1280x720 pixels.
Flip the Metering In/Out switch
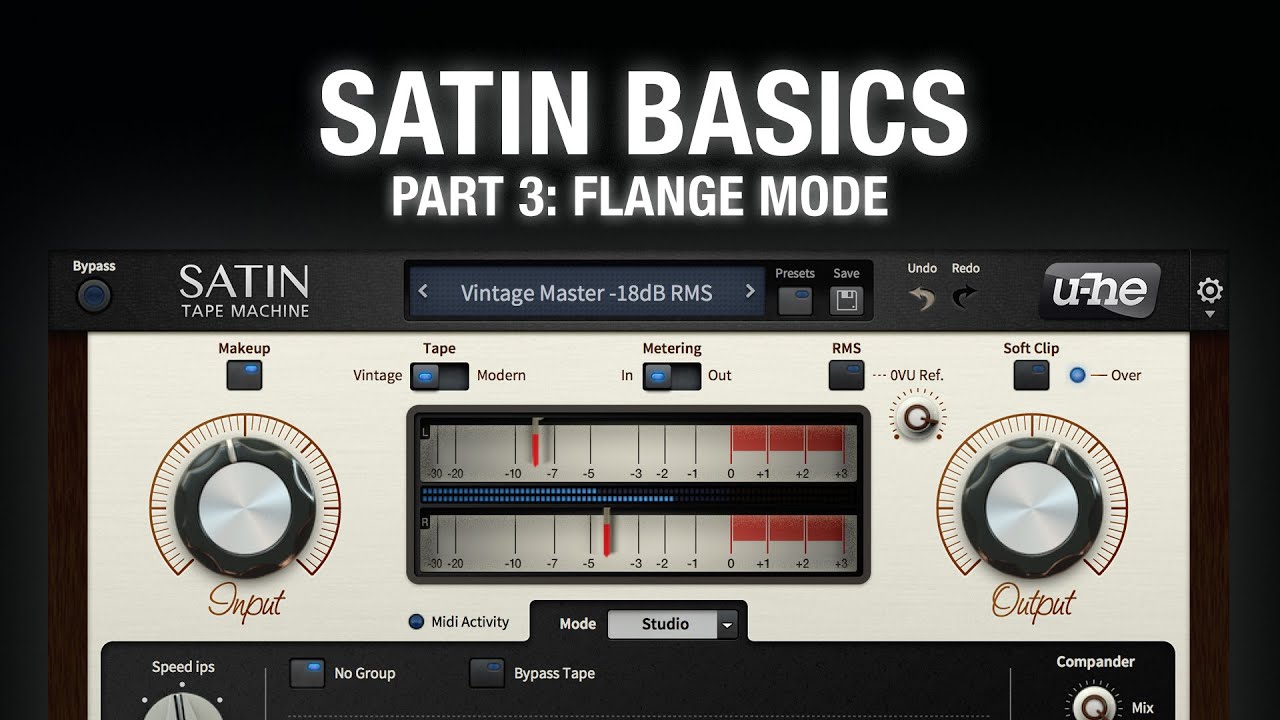(672, 376)
